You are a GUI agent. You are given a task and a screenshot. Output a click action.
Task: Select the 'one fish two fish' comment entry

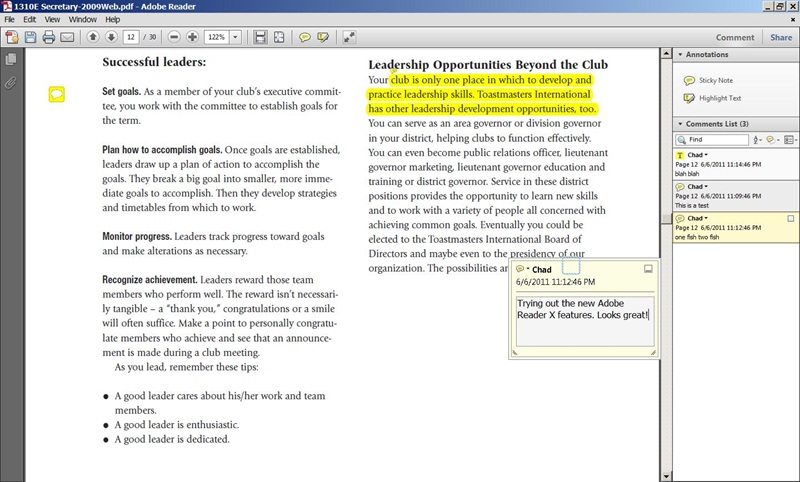[x=736, y=227]
